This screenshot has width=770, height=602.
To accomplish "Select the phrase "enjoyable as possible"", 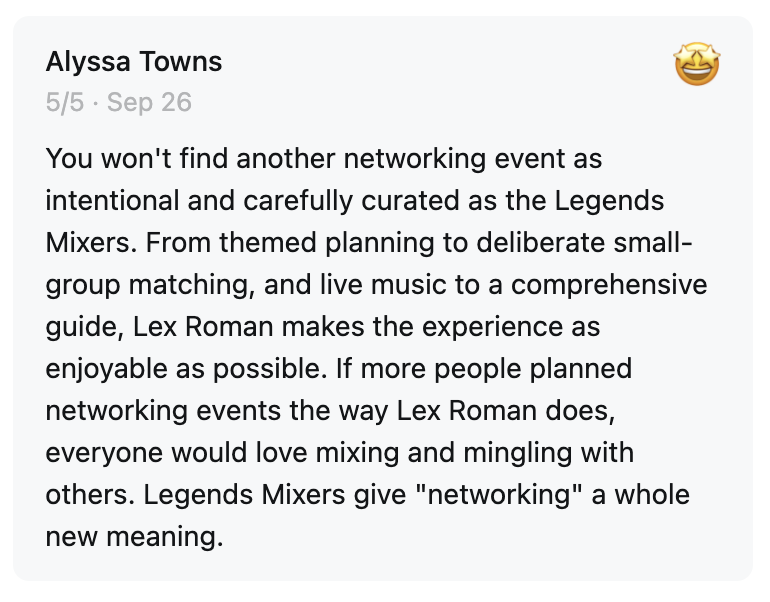I will [176, 369].
